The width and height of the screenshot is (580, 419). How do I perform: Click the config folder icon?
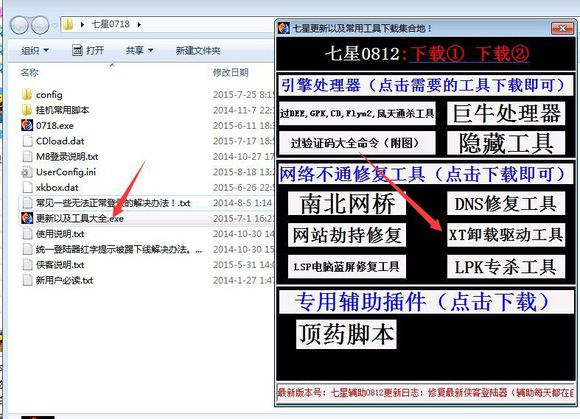coord(27,95)
